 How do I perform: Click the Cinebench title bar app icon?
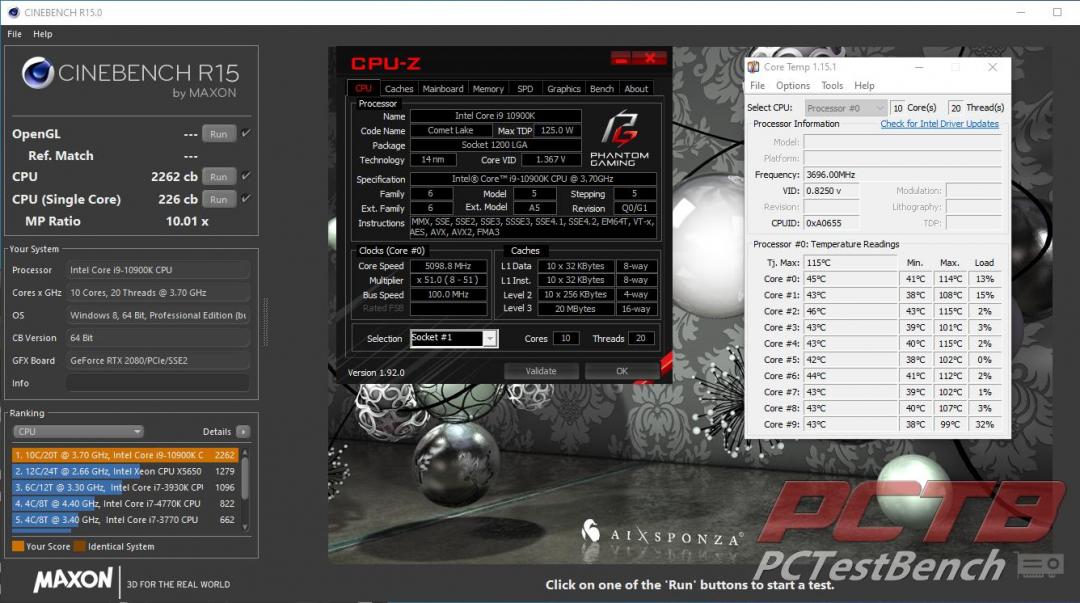10,12
